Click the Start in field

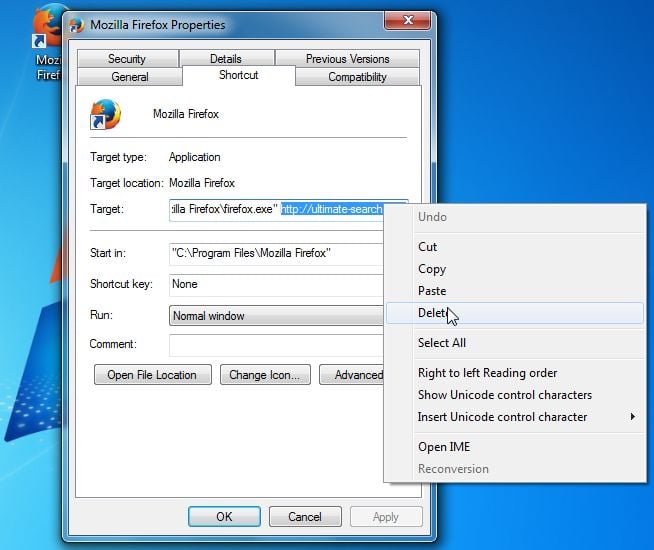276,254
